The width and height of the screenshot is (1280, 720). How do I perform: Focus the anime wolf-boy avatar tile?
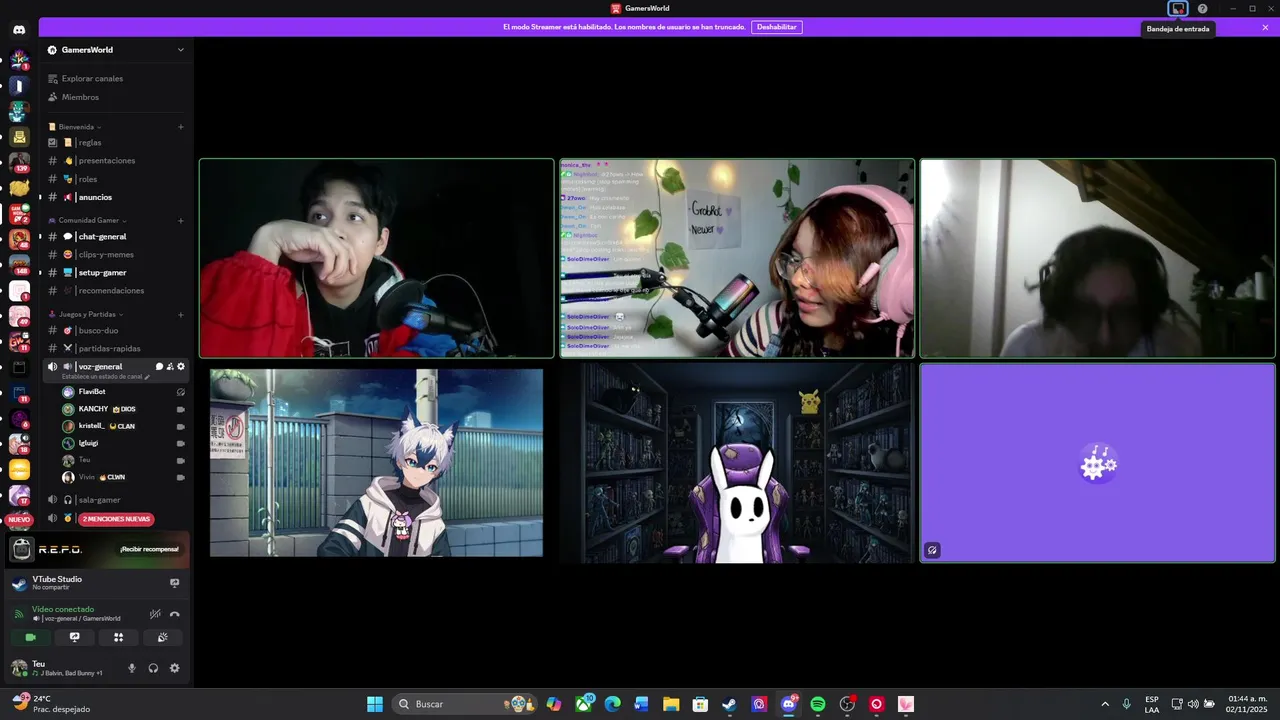tap(376, 462)
